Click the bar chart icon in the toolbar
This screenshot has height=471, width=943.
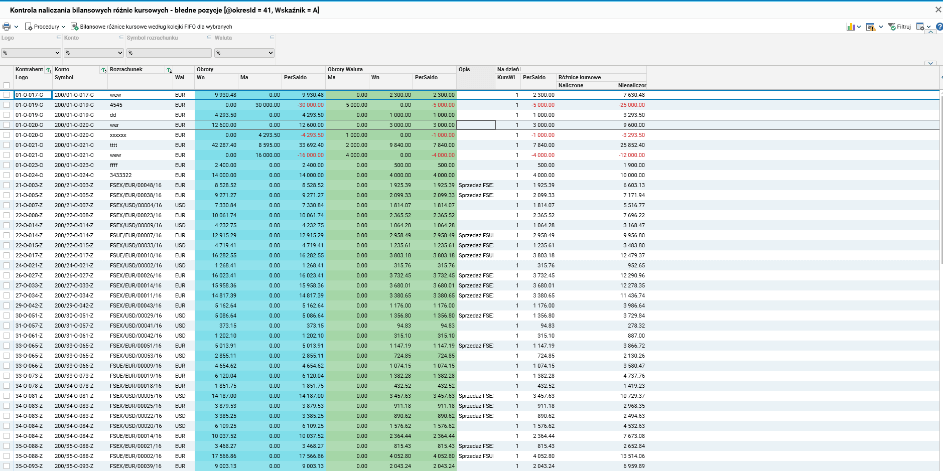click(850, 26)
